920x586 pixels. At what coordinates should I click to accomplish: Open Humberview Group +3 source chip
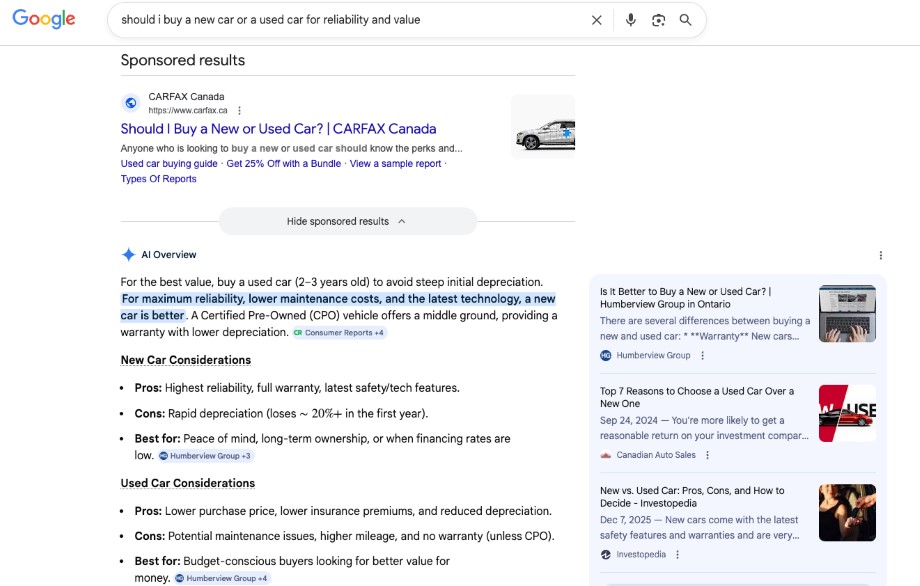(x=205, y=456)
